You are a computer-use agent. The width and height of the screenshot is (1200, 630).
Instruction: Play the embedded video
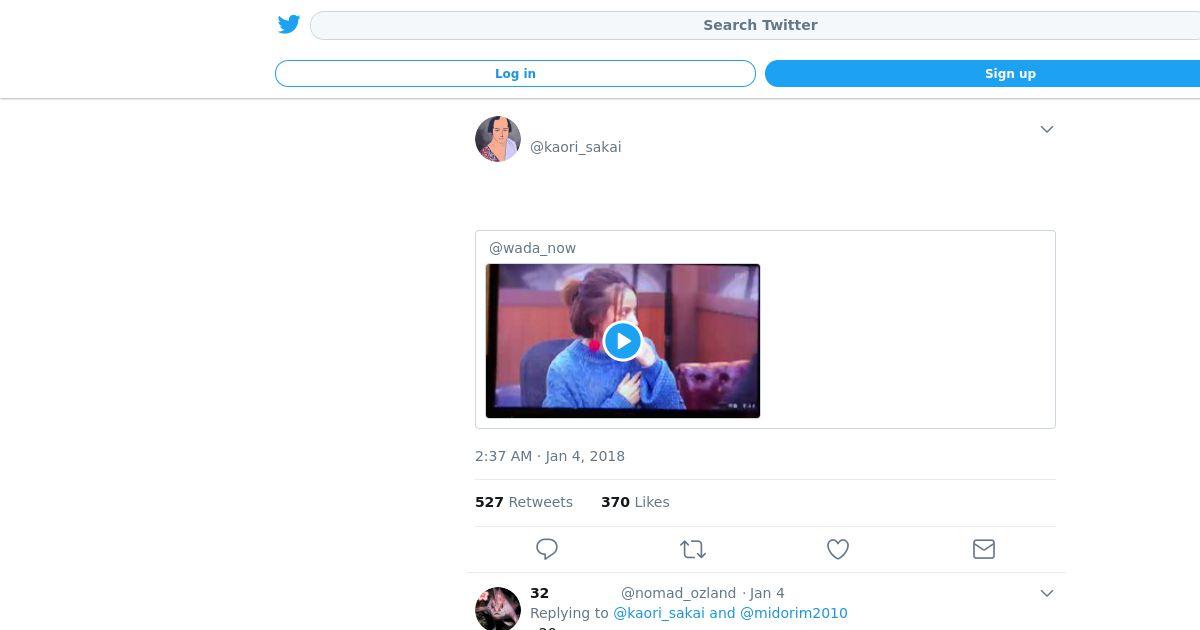(623, 341)
